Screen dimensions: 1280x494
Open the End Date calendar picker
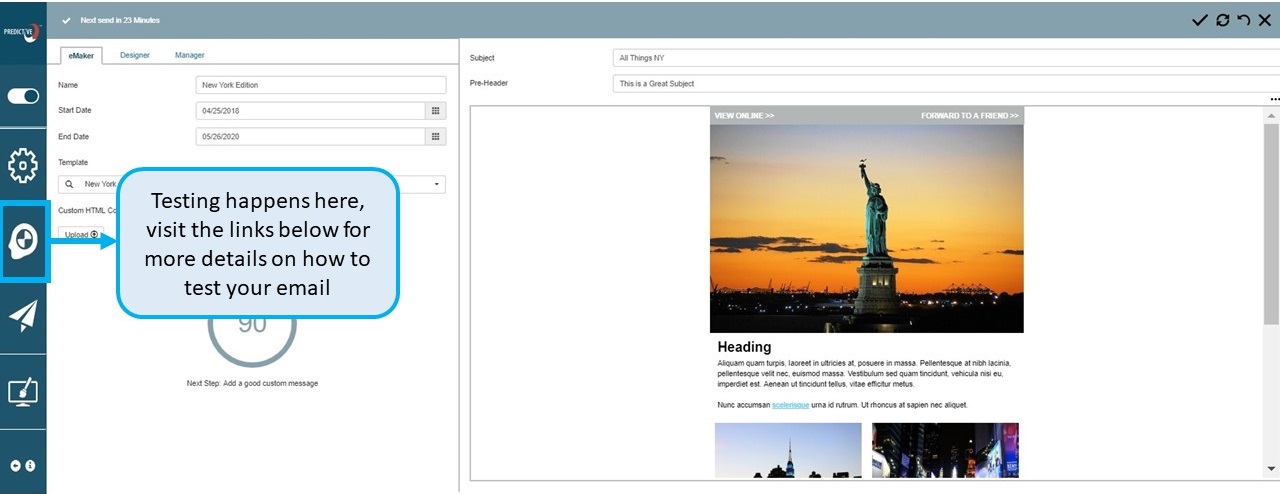point(435,137)
